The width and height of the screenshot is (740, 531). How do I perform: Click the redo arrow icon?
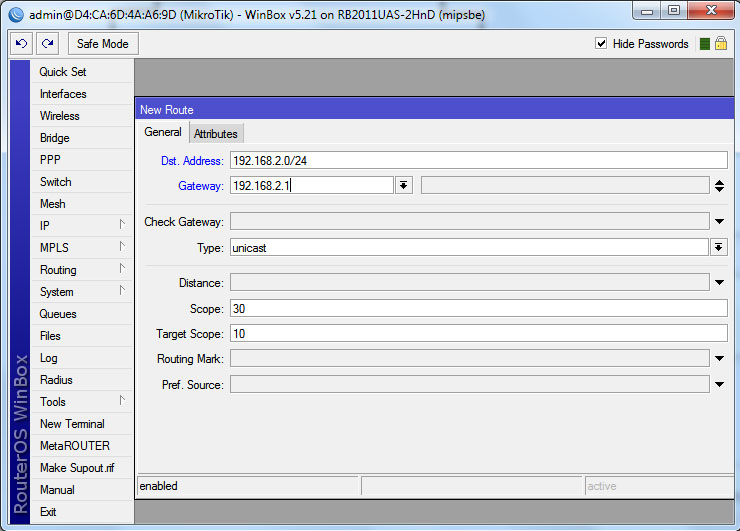click(47, 44)
